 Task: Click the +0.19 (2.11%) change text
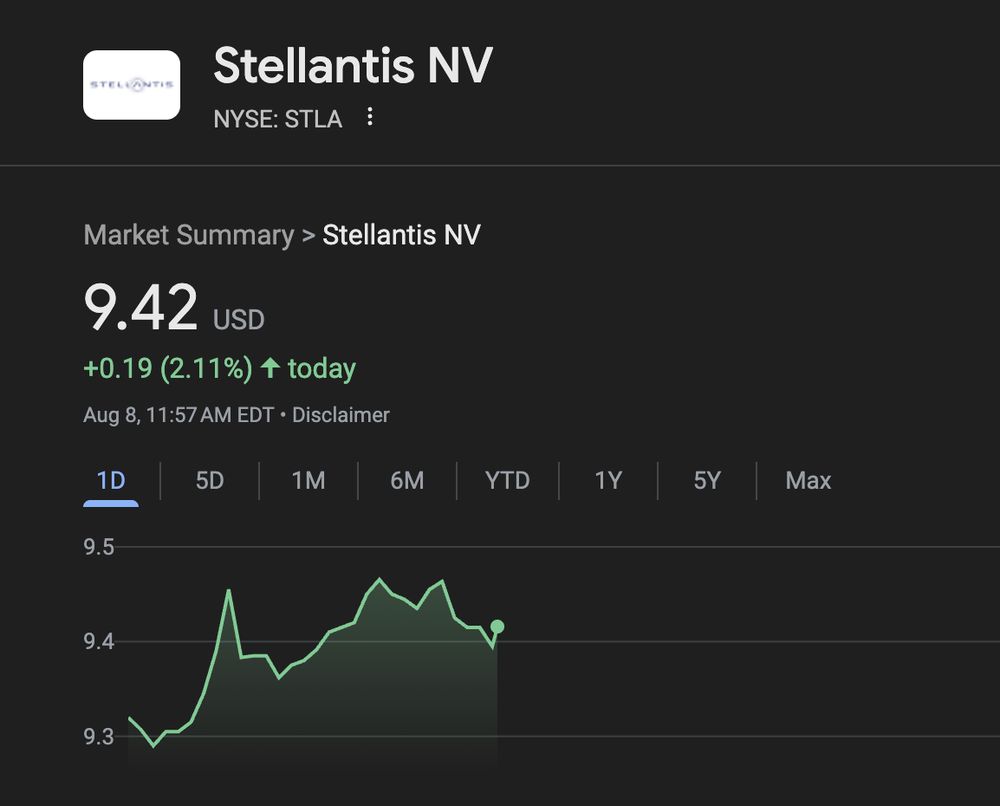168,369
